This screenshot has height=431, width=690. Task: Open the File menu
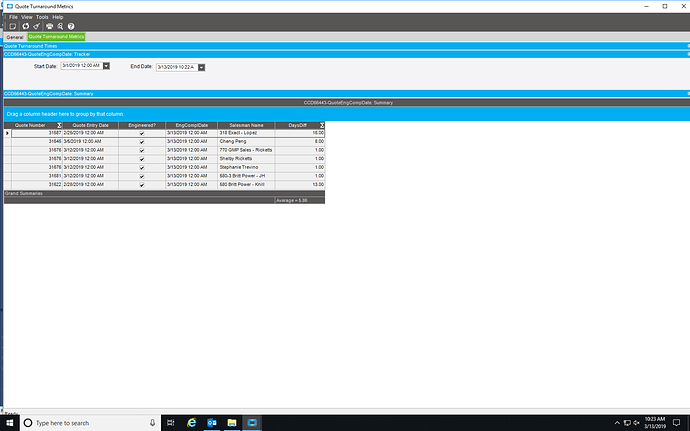click(x=14, y=17)
